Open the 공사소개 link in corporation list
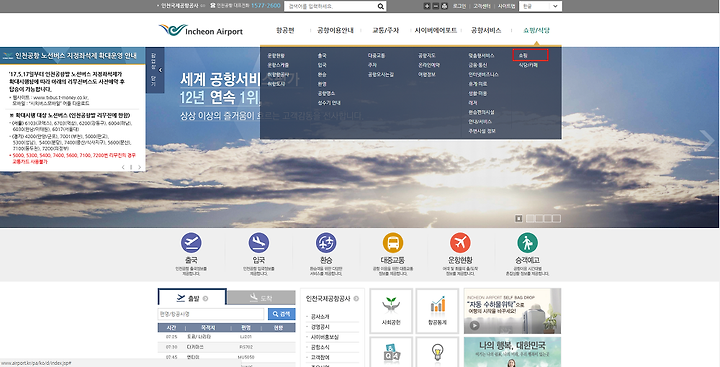720x367 pixels. pos(320,317)
